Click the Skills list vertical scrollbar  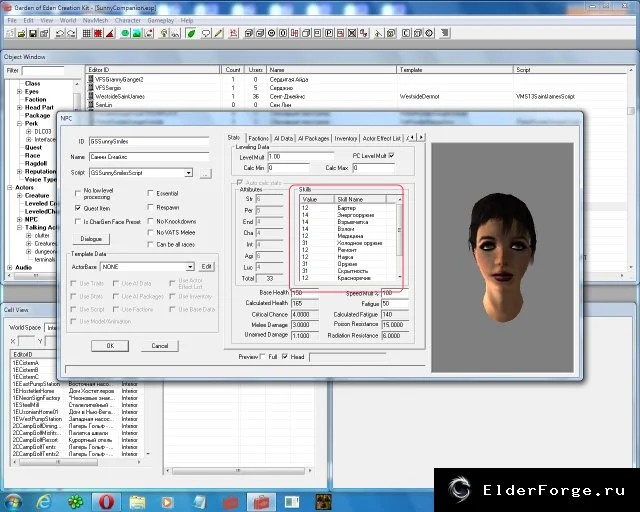click(x=400, y=239)
